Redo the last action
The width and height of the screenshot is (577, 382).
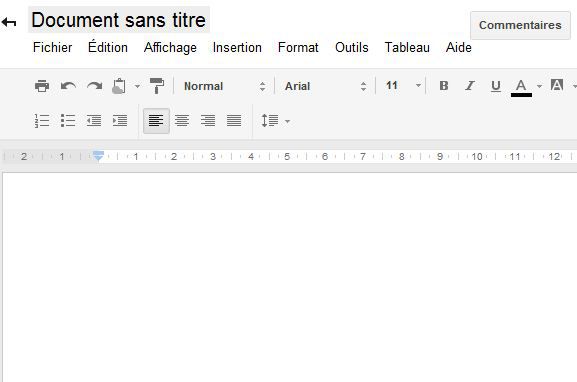coord(95,86)
